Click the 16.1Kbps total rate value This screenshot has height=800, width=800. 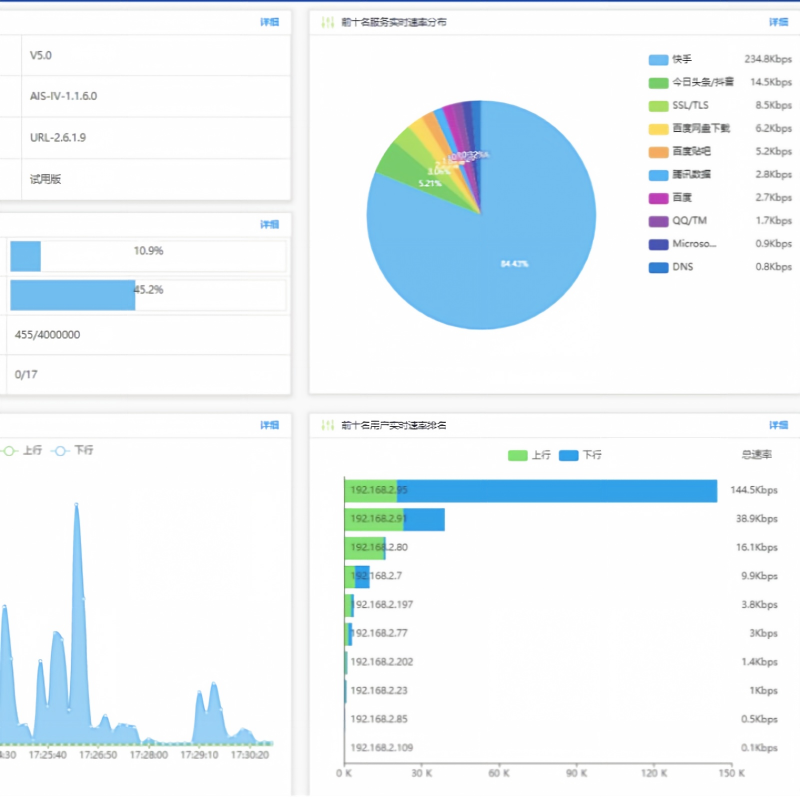pyautogui.click(x=757, y=547)
